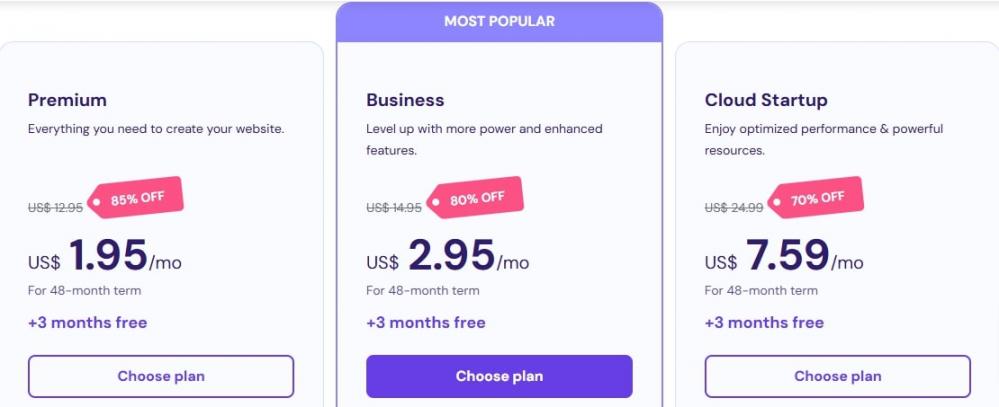999x407 pixels.
Task: Click the US$ 1.95/mo price
Action: pyautogui.click(x=105, y=258)
